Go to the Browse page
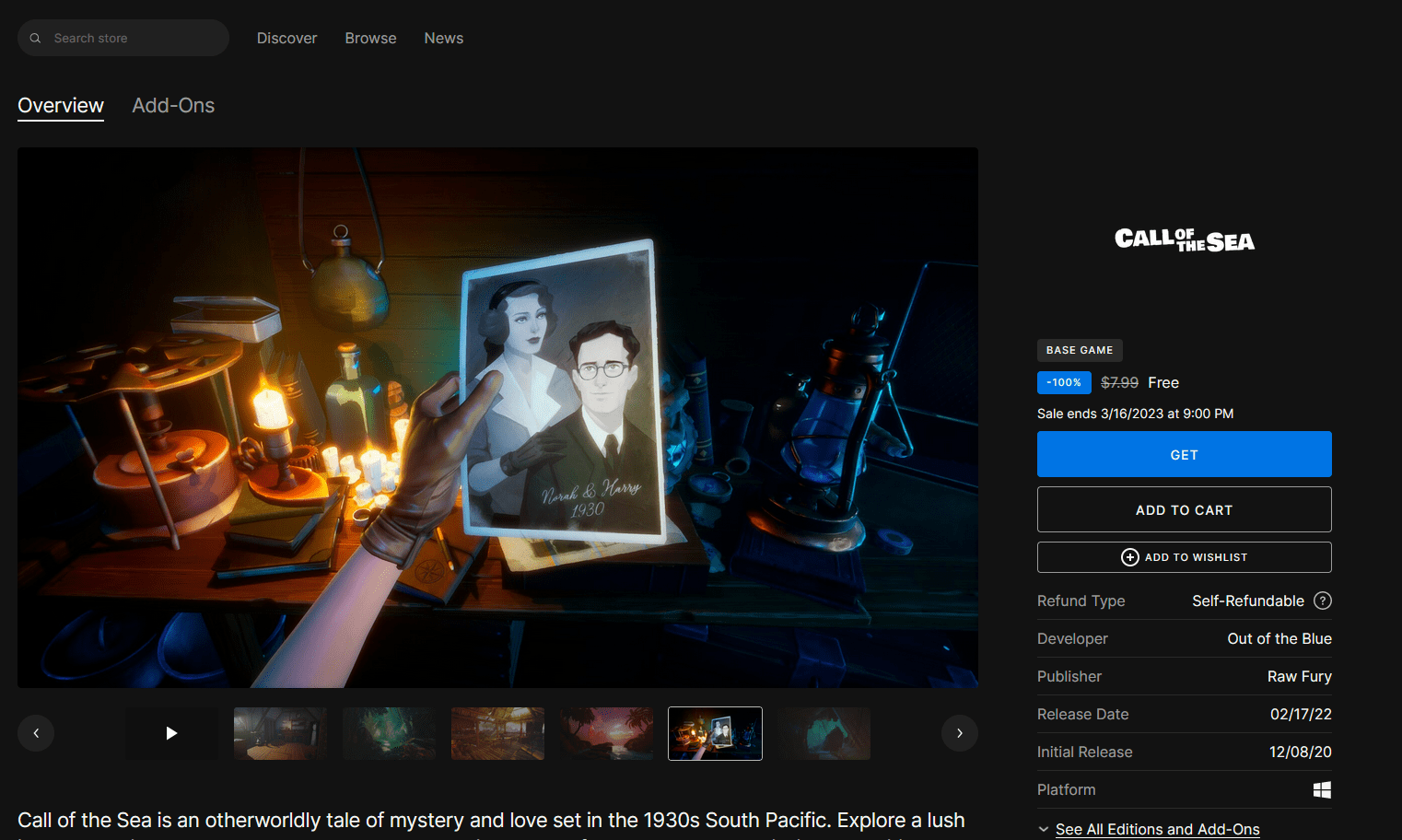Viewport: 1402px width, 840px height. (x=370, y=38)
